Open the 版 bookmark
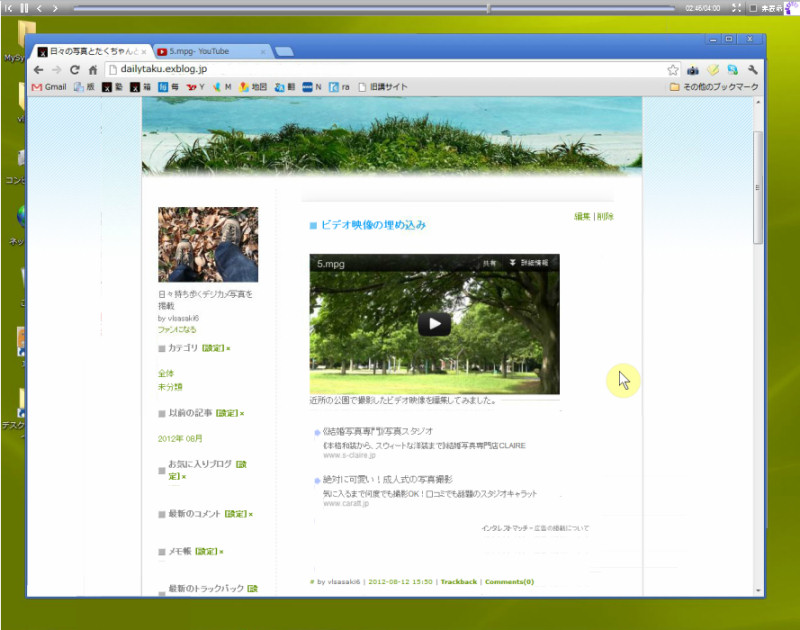This screenshot has width=800, height=630. point(84,87)
